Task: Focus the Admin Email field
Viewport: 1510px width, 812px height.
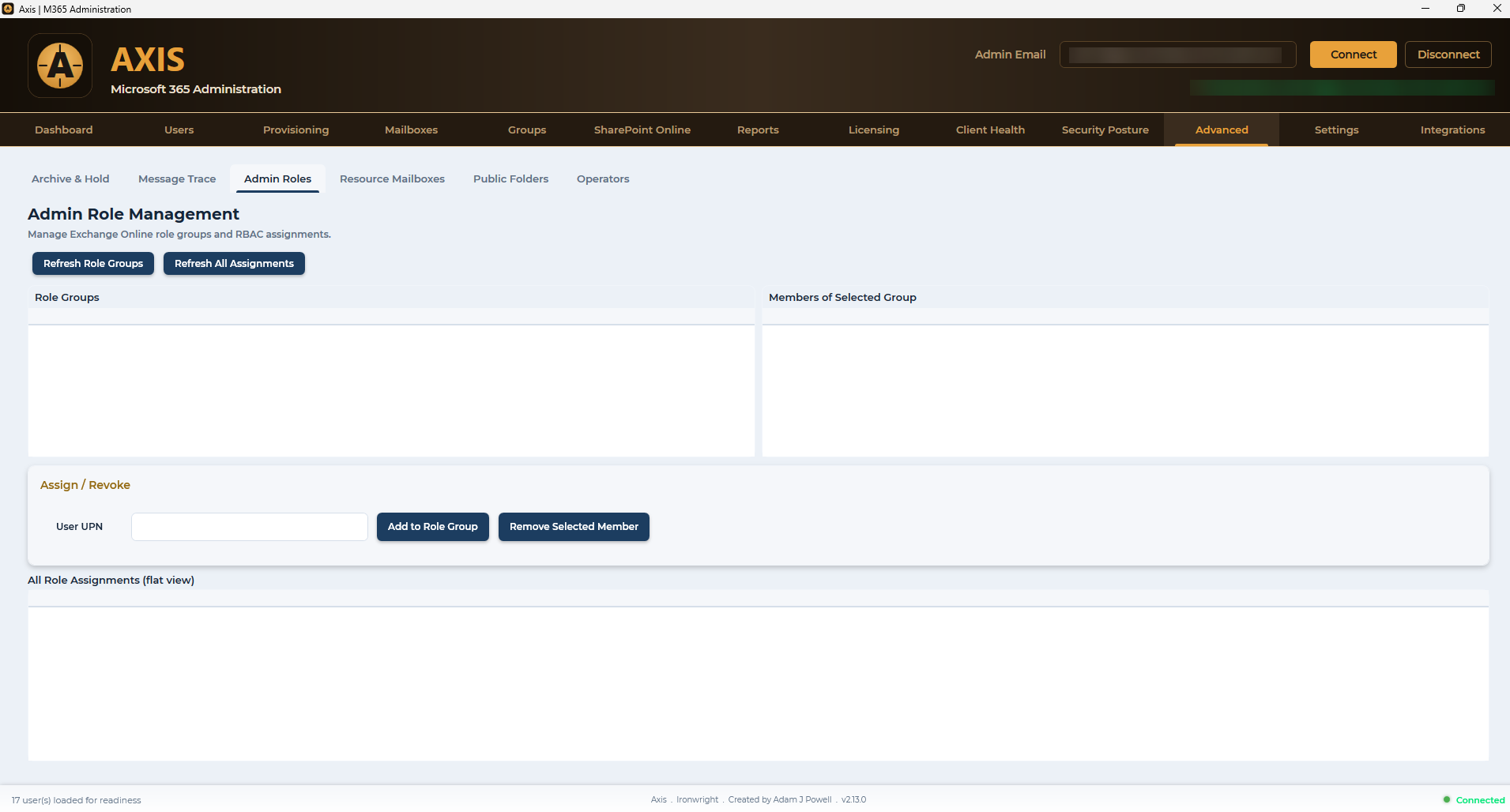Action: click(1177, 55)
